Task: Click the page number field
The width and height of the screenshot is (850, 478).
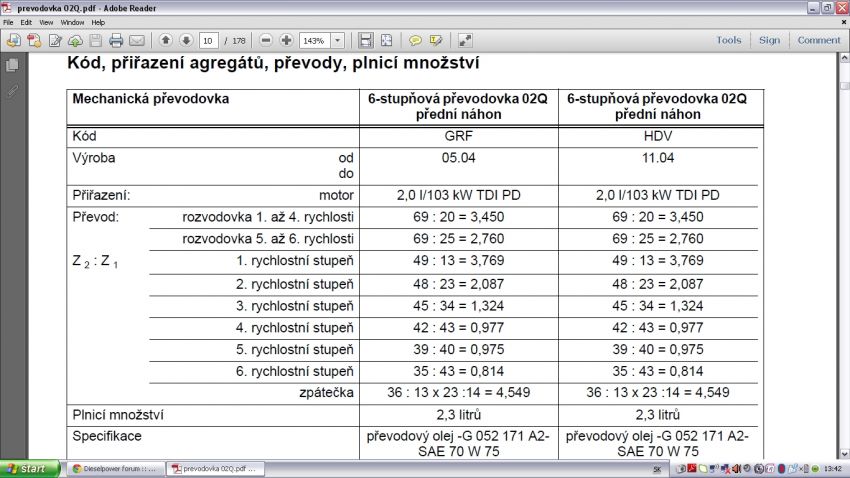Action: pyautogui.click(x=209, y=41)
